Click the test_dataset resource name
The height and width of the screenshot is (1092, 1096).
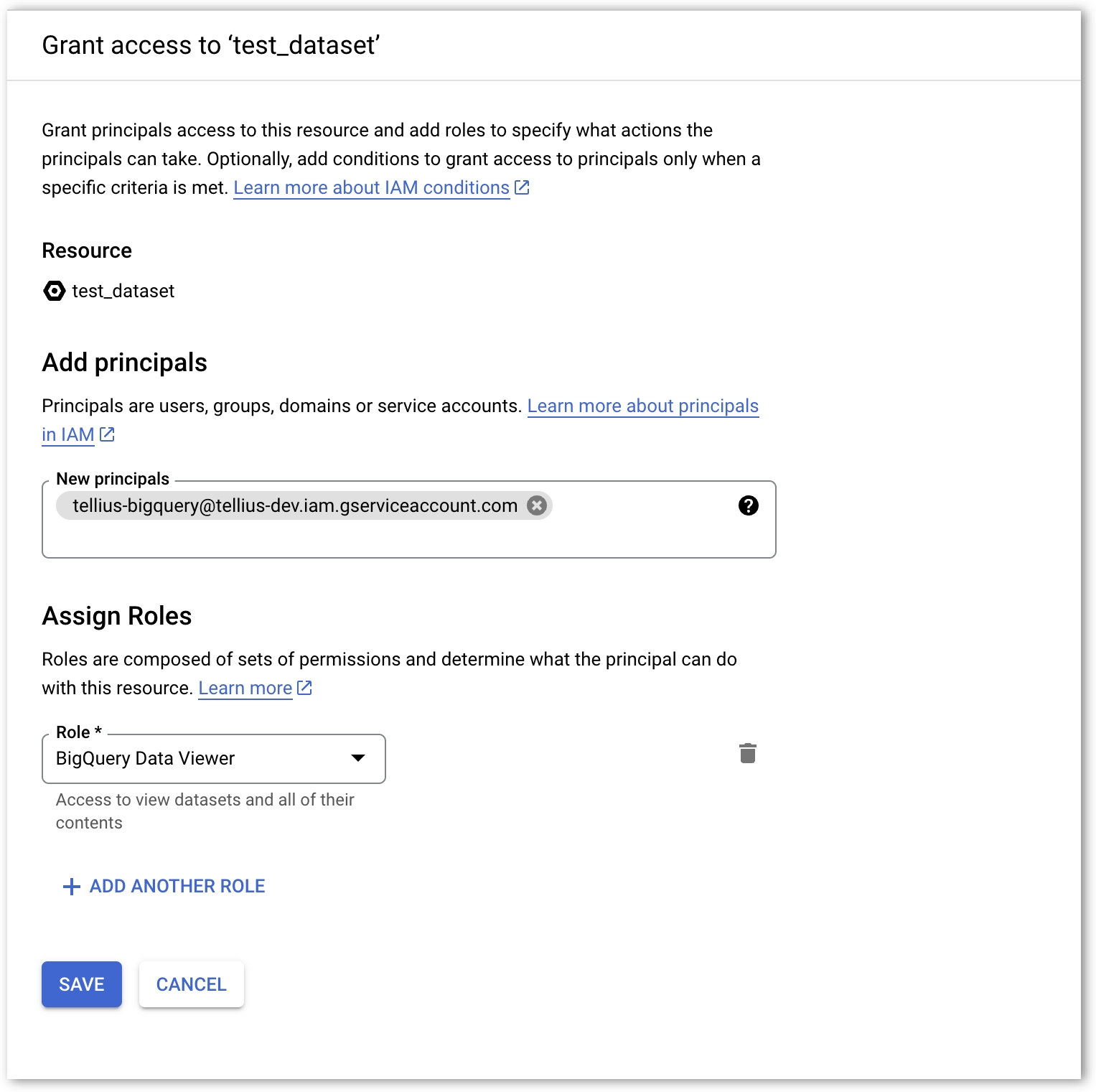123,291
